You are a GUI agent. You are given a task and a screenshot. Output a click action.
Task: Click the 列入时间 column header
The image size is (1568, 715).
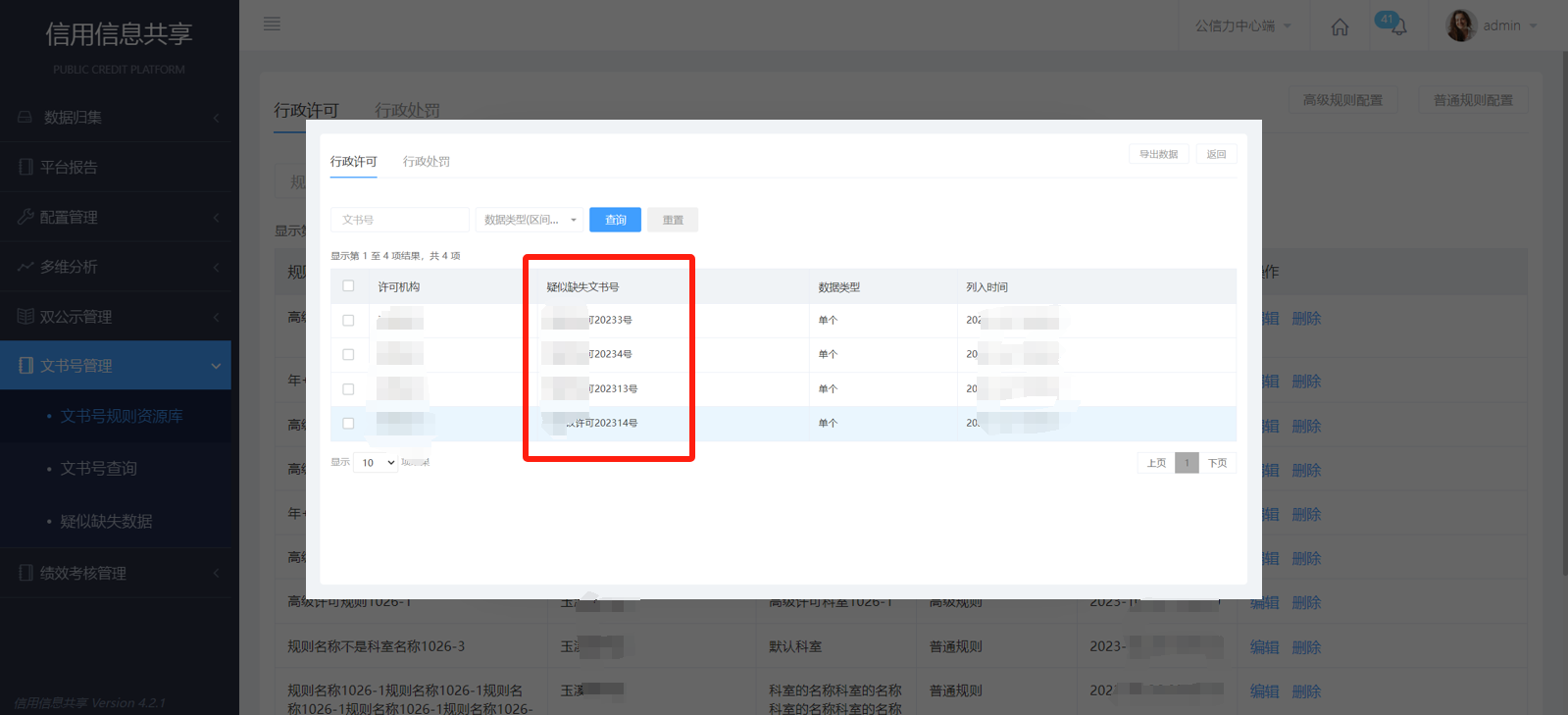986,287
